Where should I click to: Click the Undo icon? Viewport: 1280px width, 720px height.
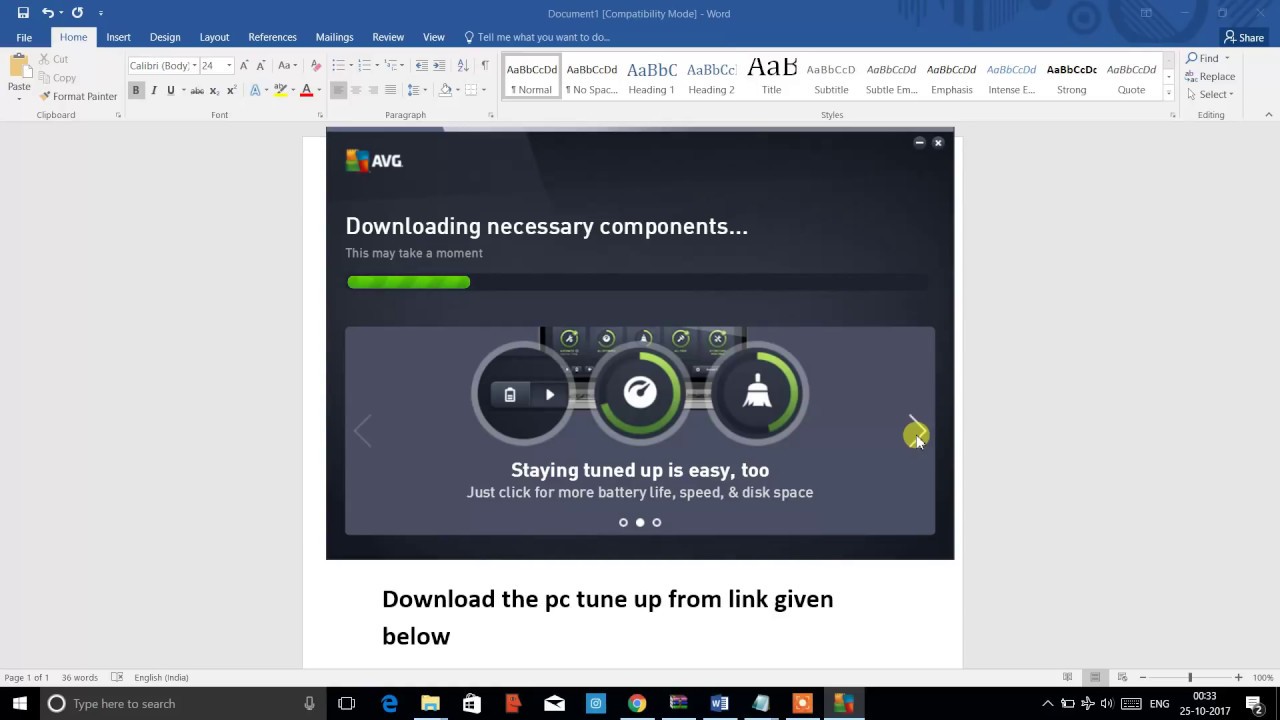47,13
